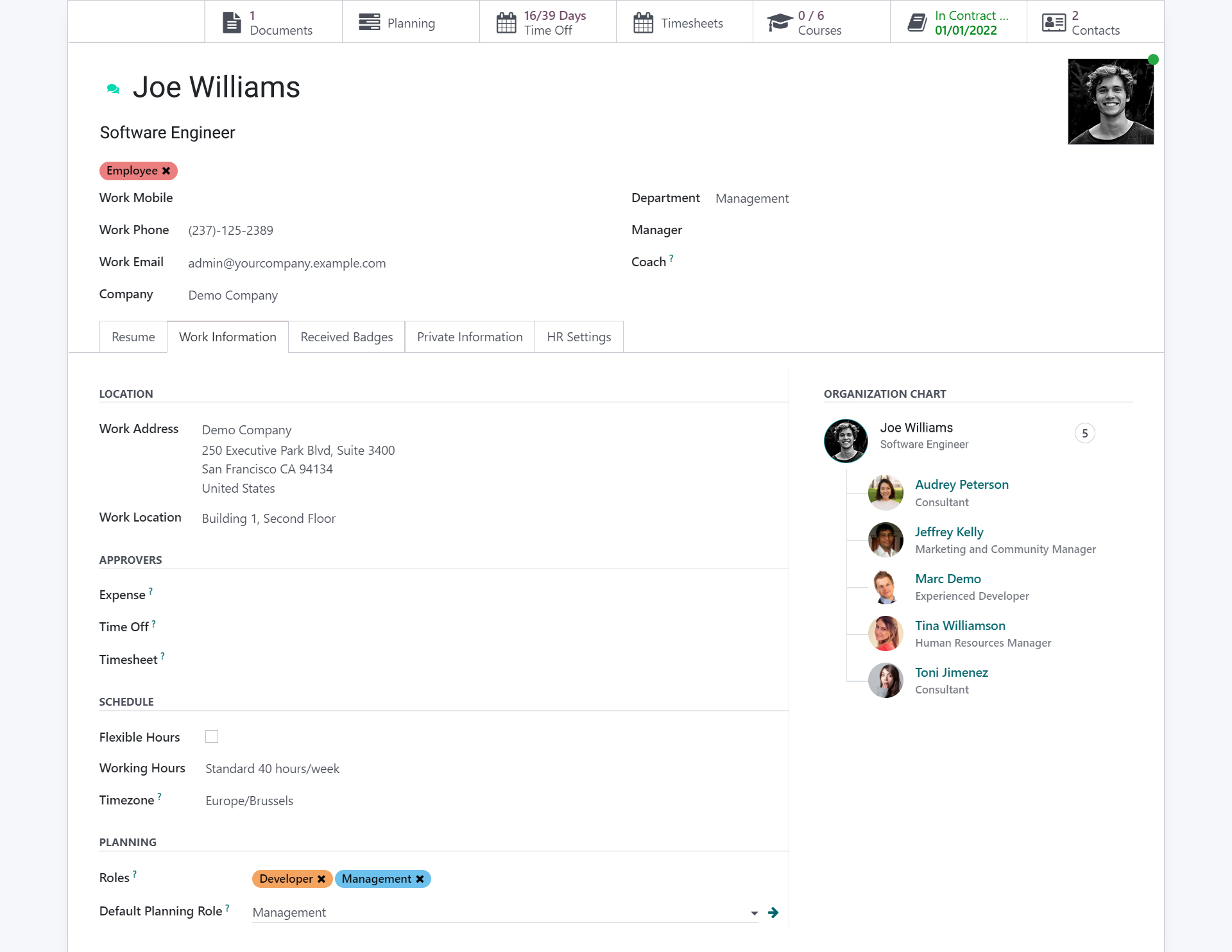Viewport: 1232px width, 952px height.
Task: Open the Default Planning Role dropdown
Action: pos(752,912)
